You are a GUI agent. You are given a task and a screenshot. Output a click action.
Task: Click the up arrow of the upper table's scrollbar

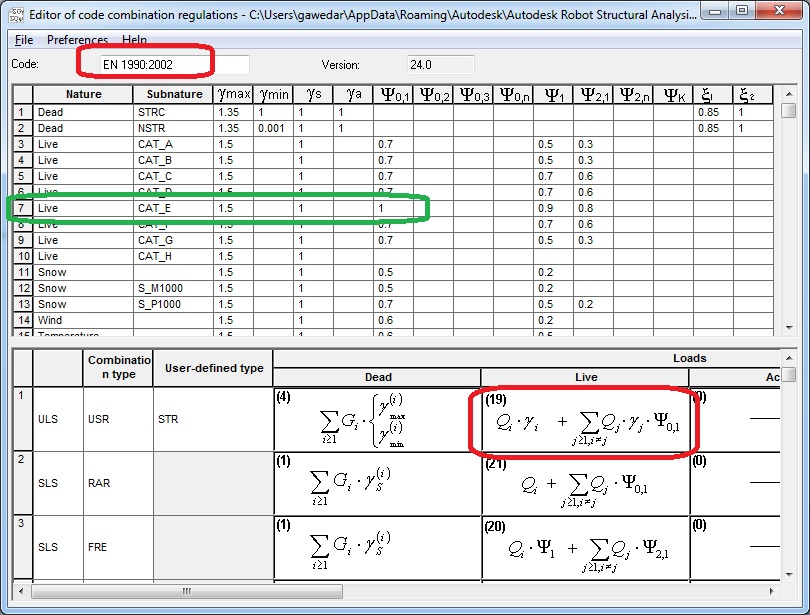click(x=789, y=94)
